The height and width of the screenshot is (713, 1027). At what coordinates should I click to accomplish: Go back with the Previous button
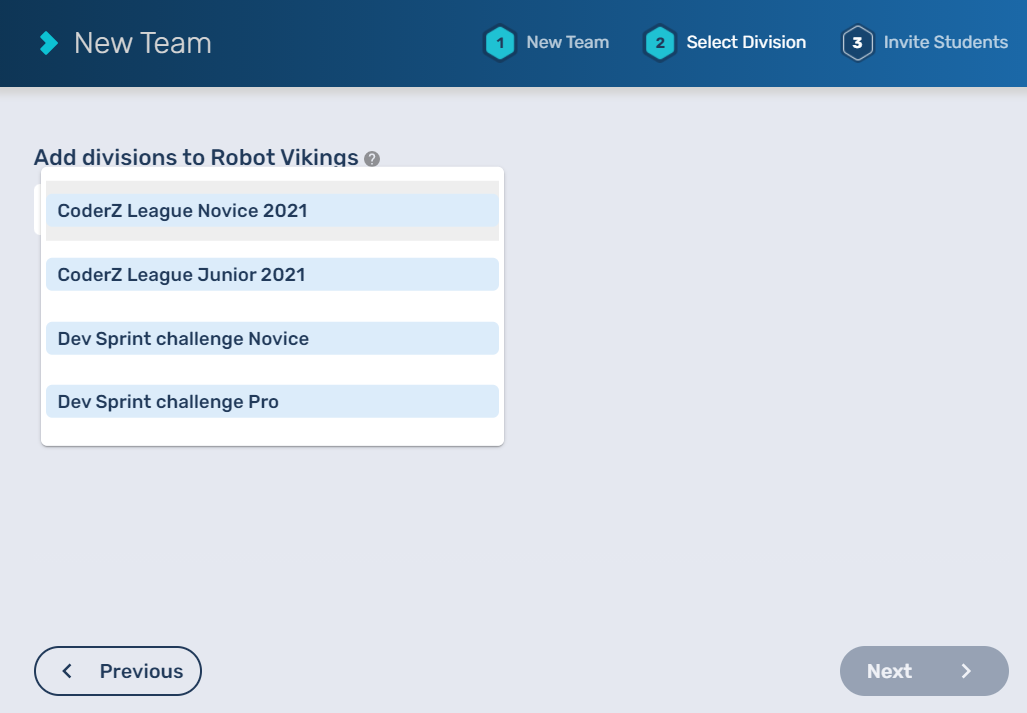point(118,671)
